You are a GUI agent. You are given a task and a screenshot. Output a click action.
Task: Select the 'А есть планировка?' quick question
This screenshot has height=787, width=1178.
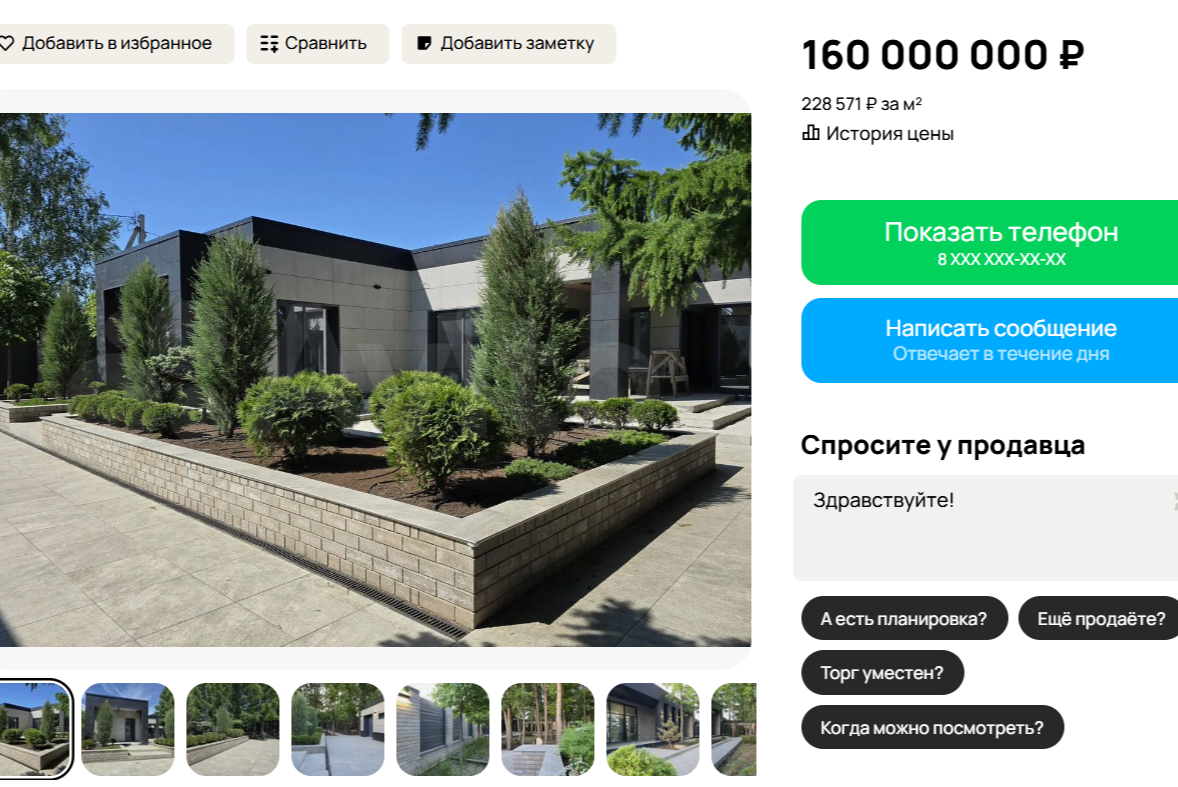pos(904,619)
